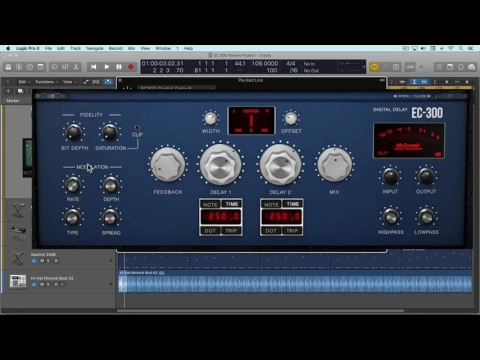480x360 pixels.
Task: Start recording with the red Record button
Action: click(131, 67)
